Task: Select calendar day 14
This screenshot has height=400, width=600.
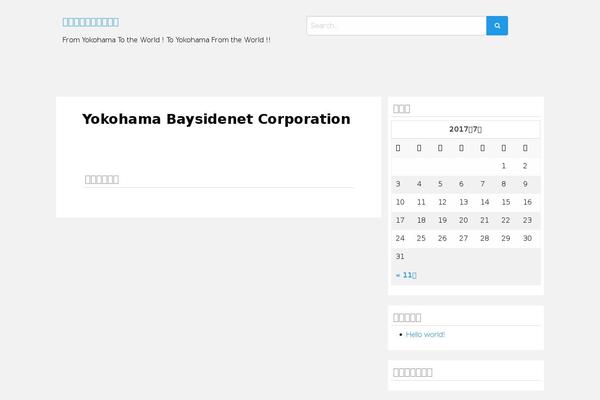Action: tap(485, 202)
